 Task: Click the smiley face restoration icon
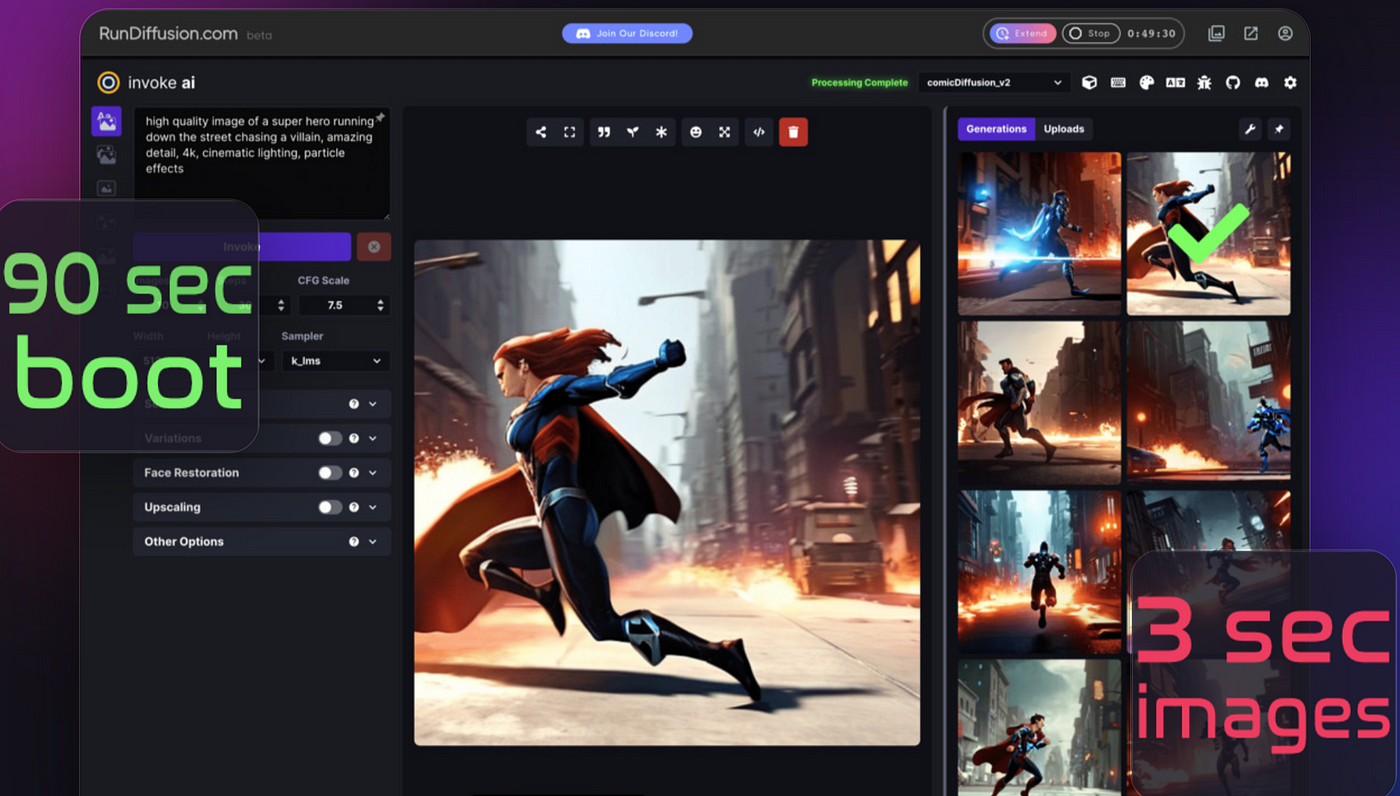click(696, 132)
